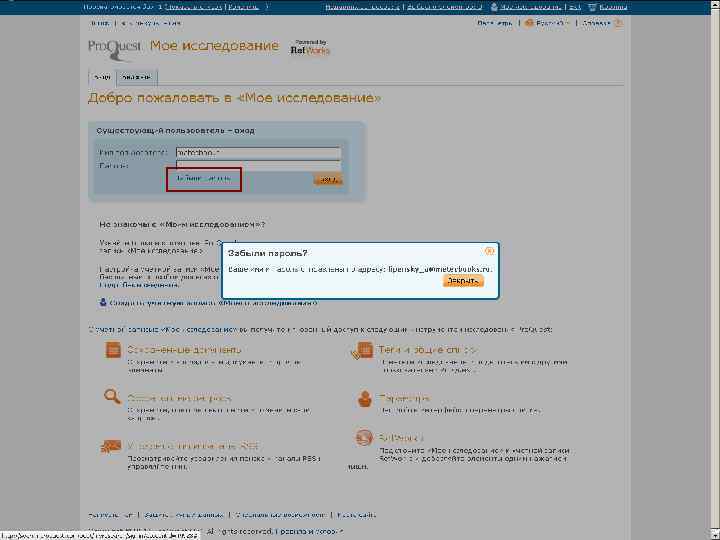Click the shopping cart icon in top bar
Image resolution: width=720 pixels, height=540 pixels.
593,7
